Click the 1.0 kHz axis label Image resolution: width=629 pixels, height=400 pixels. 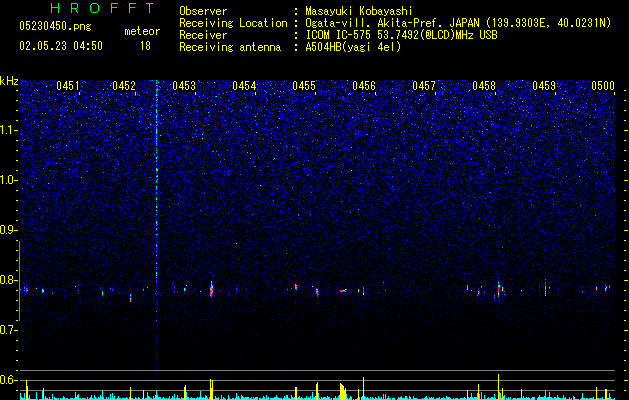coord(8,180)
